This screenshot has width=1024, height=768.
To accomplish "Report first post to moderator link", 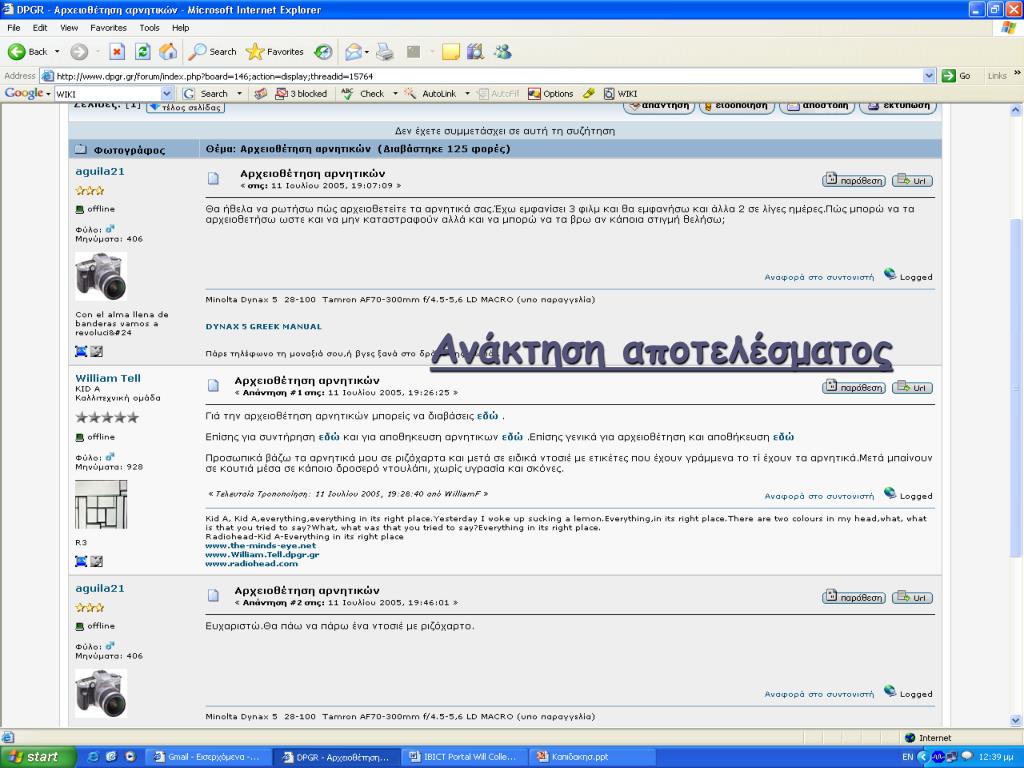I will coord(819,278).
